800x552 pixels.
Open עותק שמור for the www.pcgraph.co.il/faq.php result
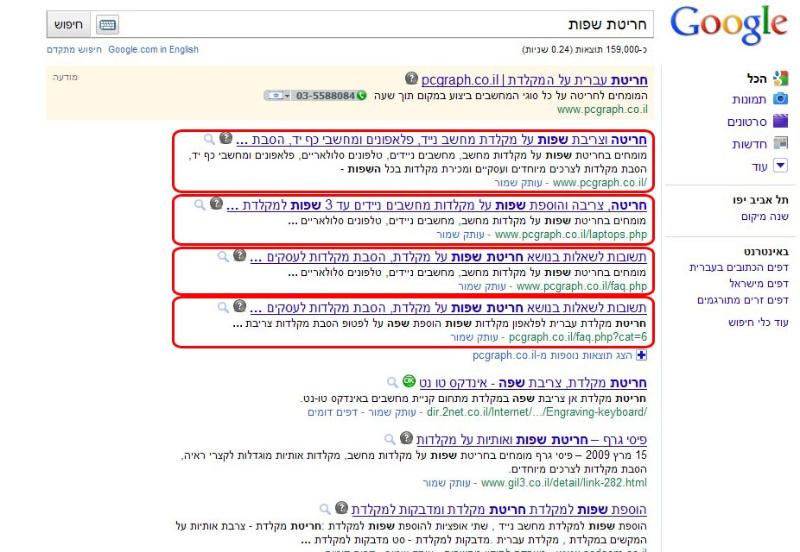pos(482,286)
